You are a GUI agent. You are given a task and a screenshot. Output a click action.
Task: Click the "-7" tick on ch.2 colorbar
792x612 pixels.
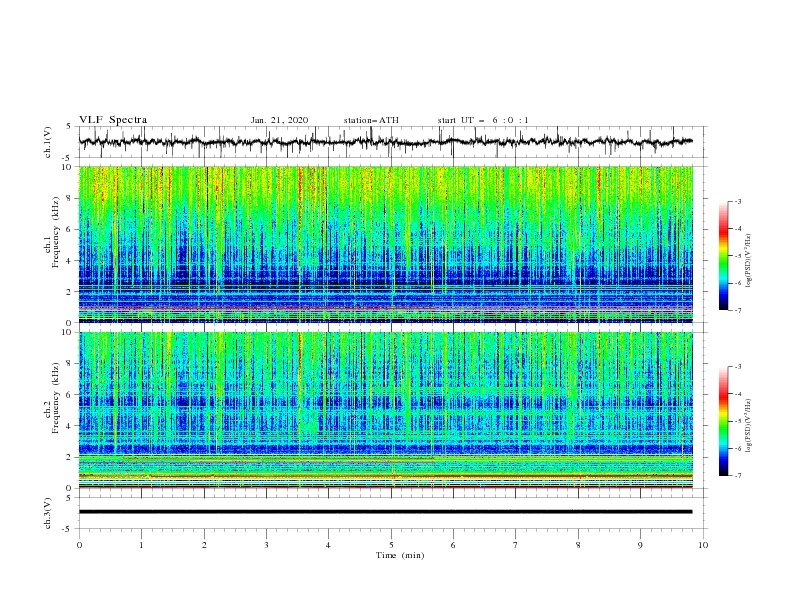click(737, 476)
